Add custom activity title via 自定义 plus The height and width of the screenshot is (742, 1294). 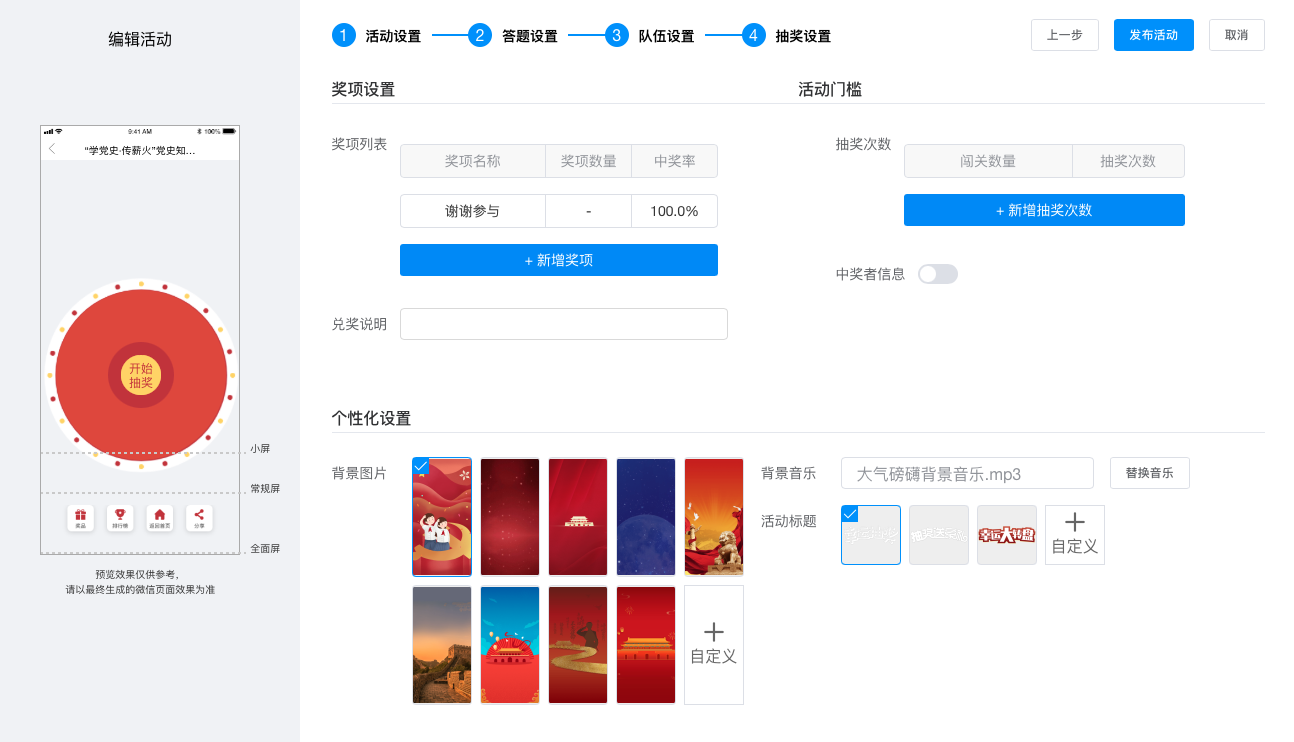coord(1074,534)
